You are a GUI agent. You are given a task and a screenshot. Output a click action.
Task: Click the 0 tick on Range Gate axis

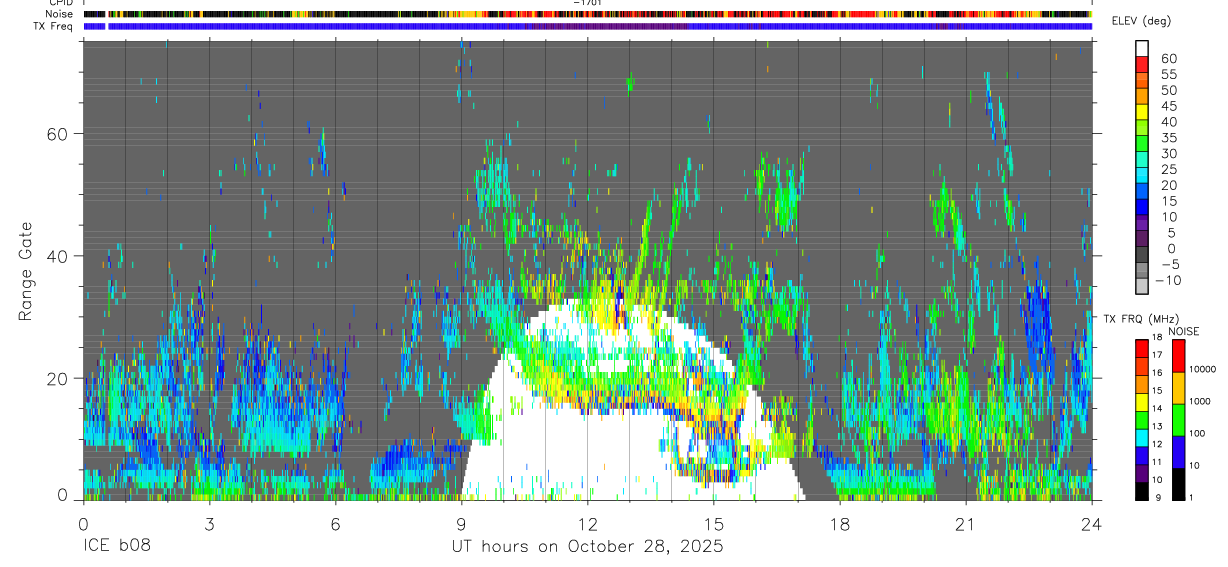click(x=62, y=495)
